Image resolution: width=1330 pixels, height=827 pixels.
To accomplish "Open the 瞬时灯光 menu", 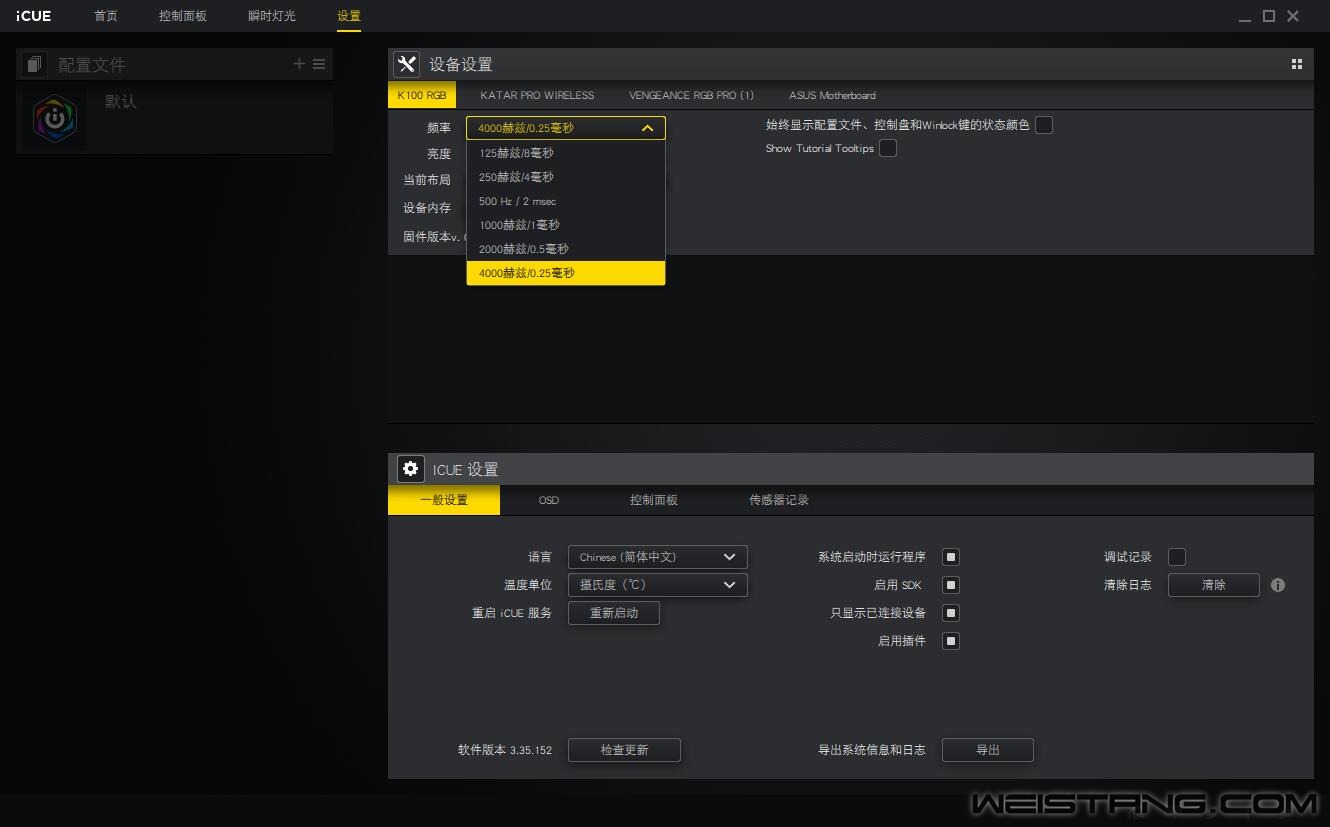I will (x=272, y=16).
